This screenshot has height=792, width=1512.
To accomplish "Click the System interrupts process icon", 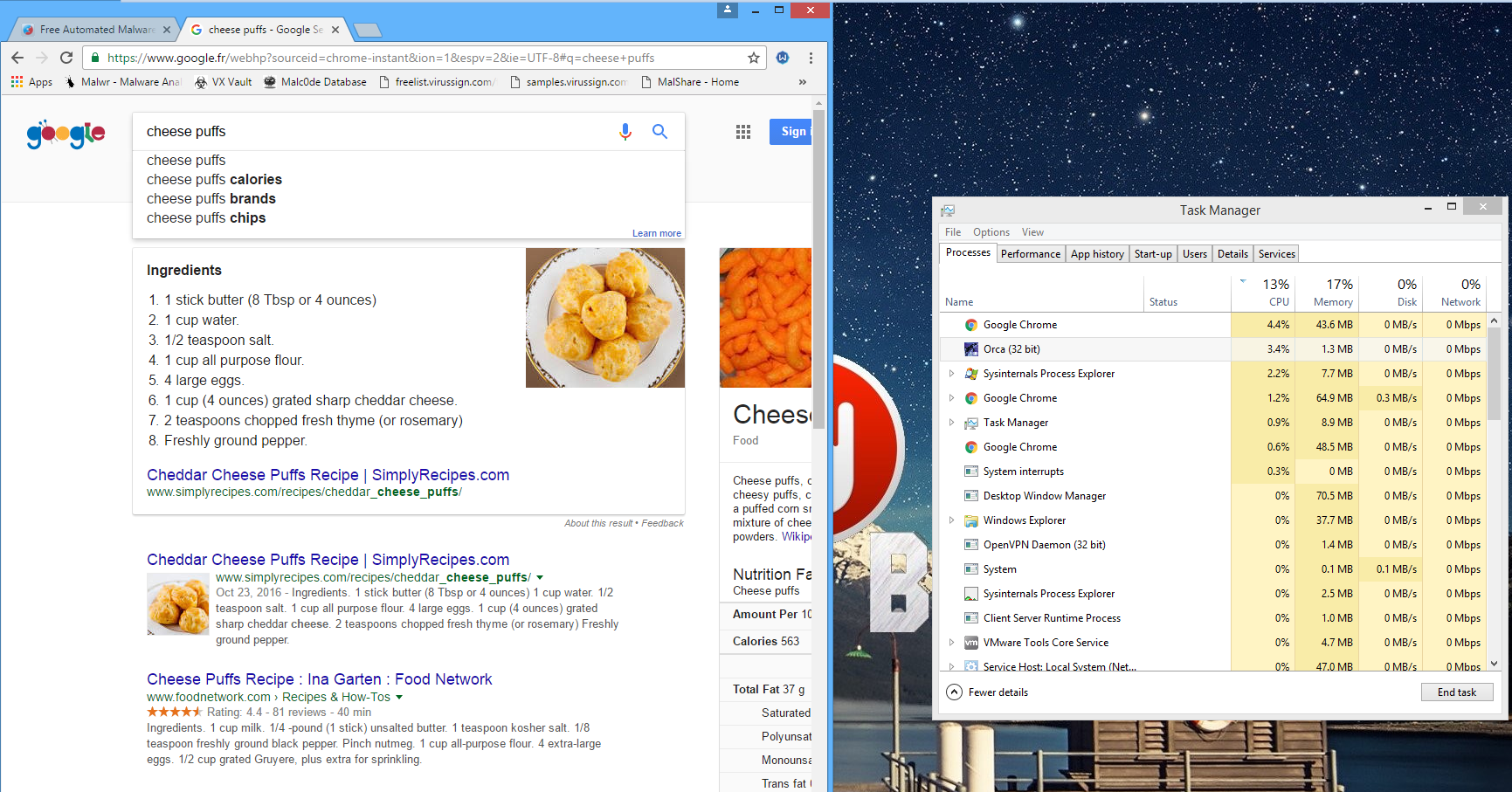I will [971, 472].
